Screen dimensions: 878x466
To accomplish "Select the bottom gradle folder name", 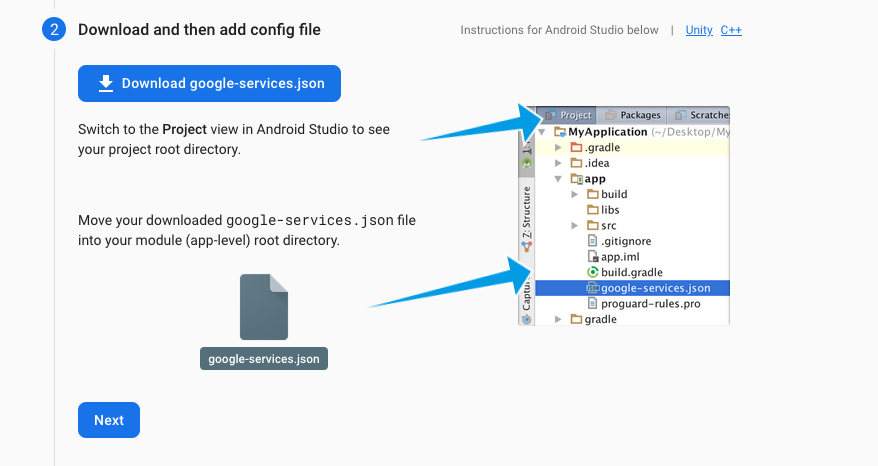I will (x=601, y=319).
